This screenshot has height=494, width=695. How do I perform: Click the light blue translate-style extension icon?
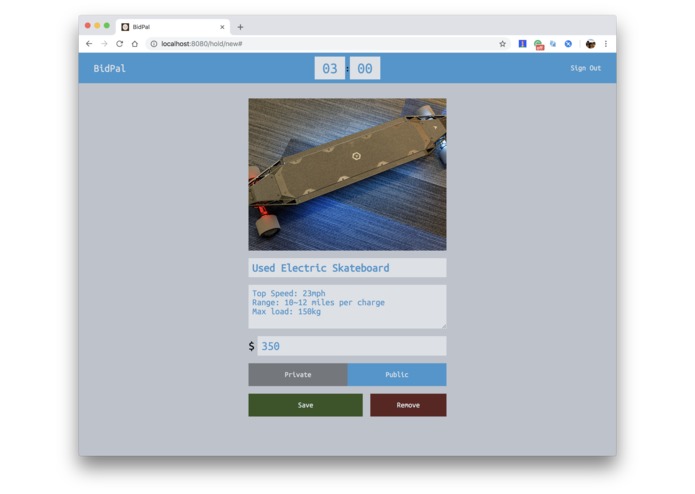(x=553, y=44)
